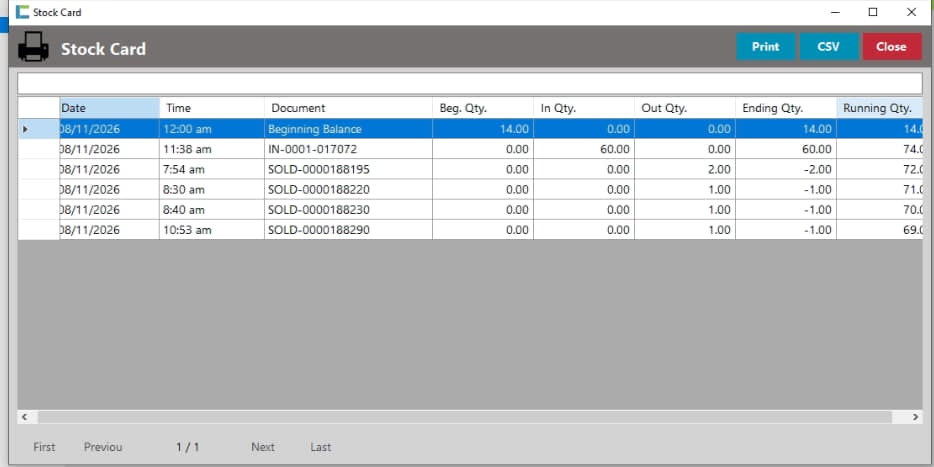Click the 11:38 am time cell
Image resolution: width=934 pixels, height=467 pixels.
[x=212, y=149]
